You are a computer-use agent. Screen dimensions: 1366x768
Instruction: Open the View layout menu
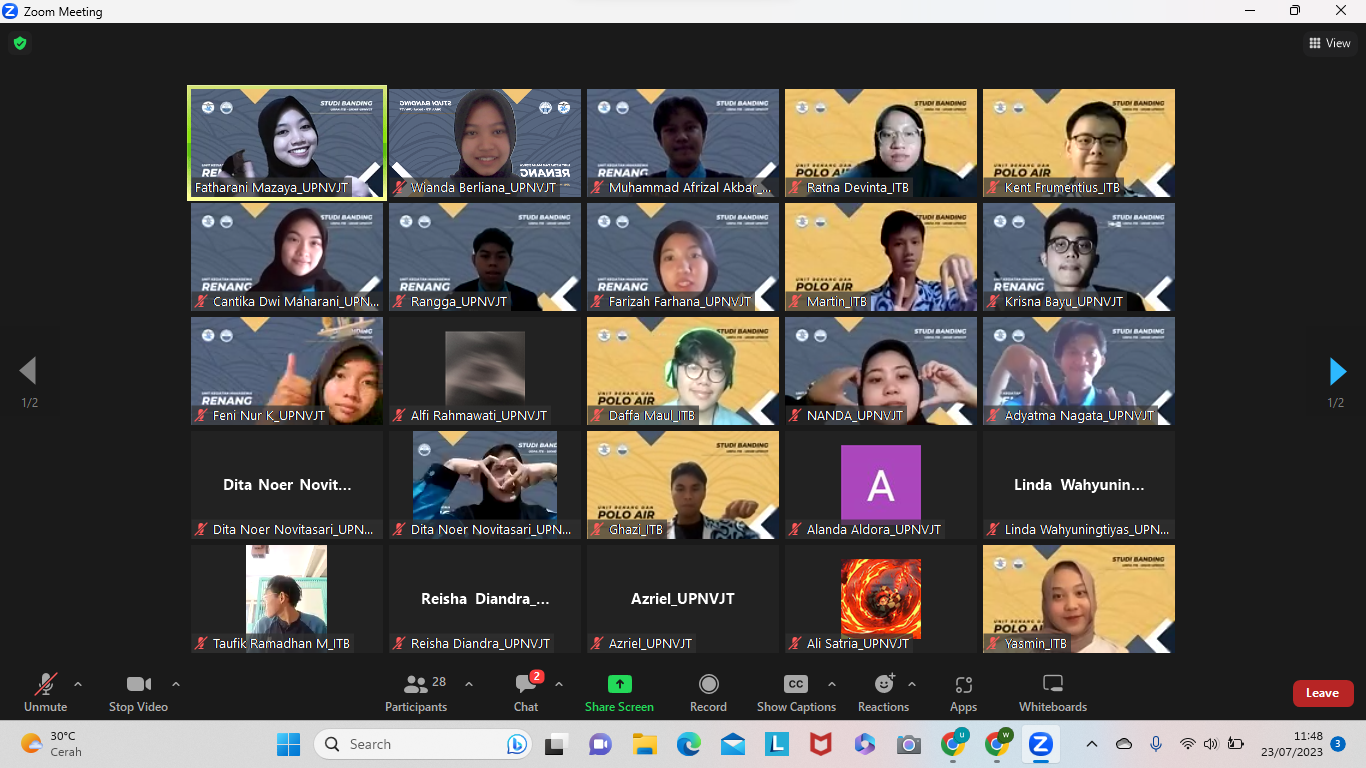coord(1329,43)
